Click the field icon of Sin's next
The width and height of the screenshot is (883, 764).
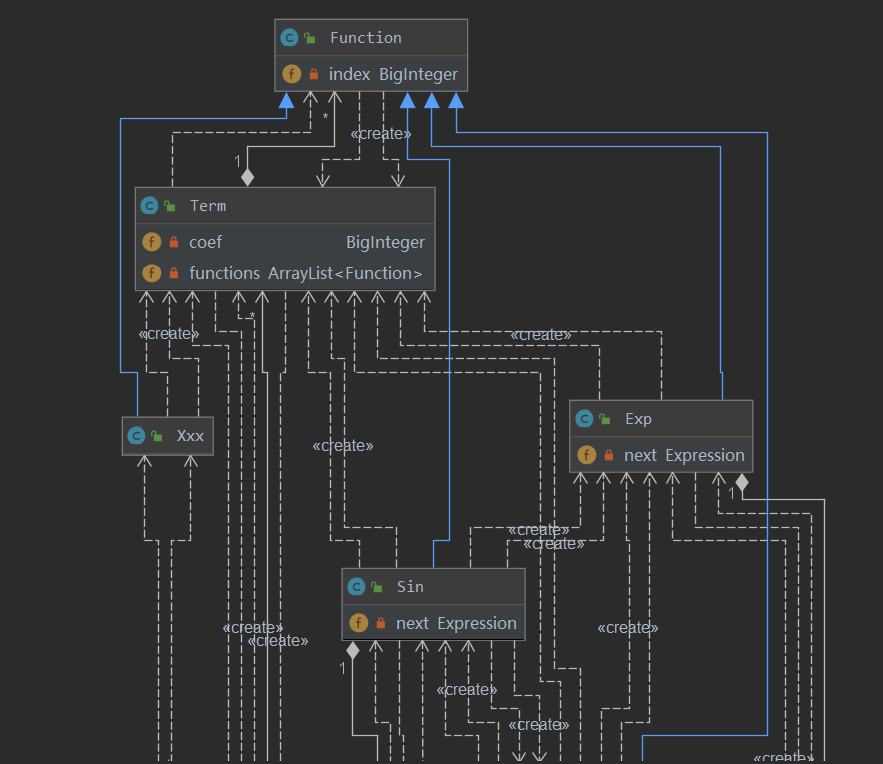point(359,623)
